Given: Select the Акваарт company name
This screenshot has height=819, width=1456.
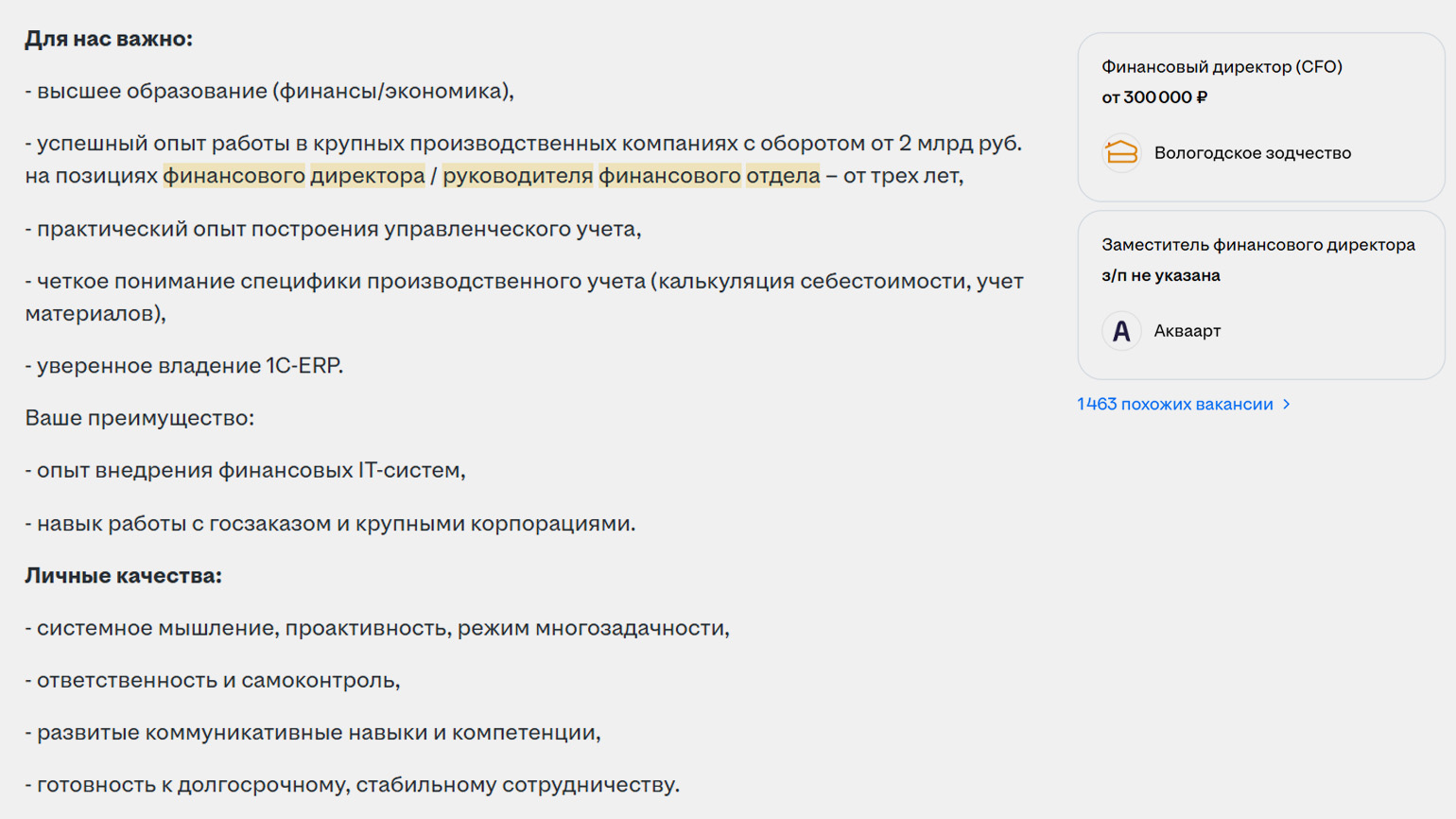Looking at the screenshot, I should tap(1187, 331).
